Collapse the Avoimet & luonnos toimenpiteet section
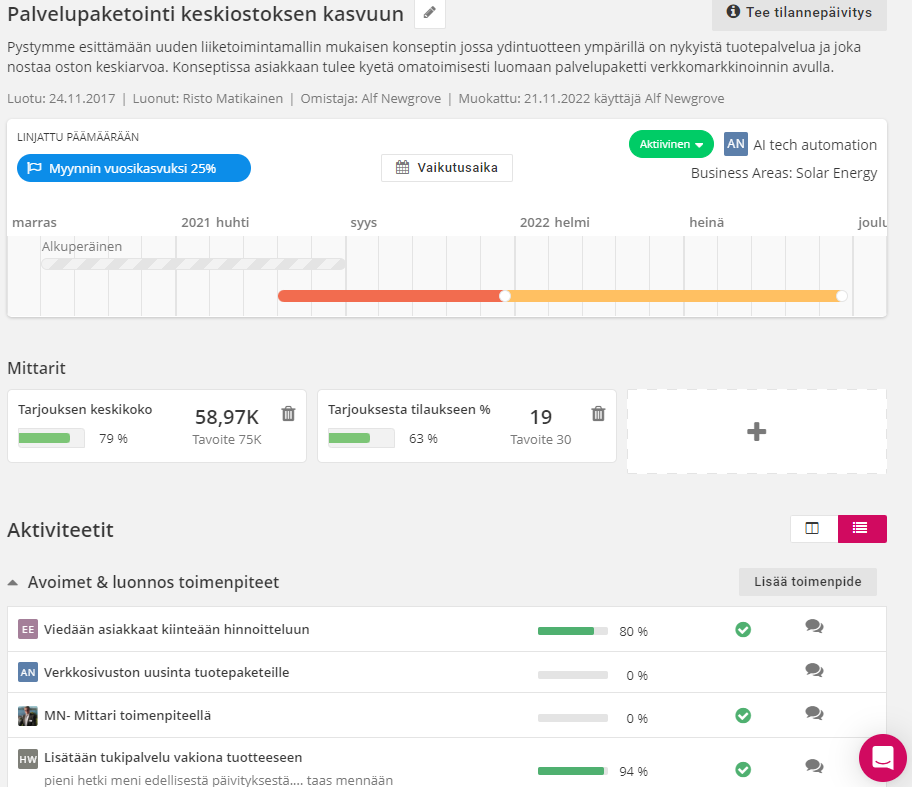Screen dimensions: 912x787 (13, 582)
